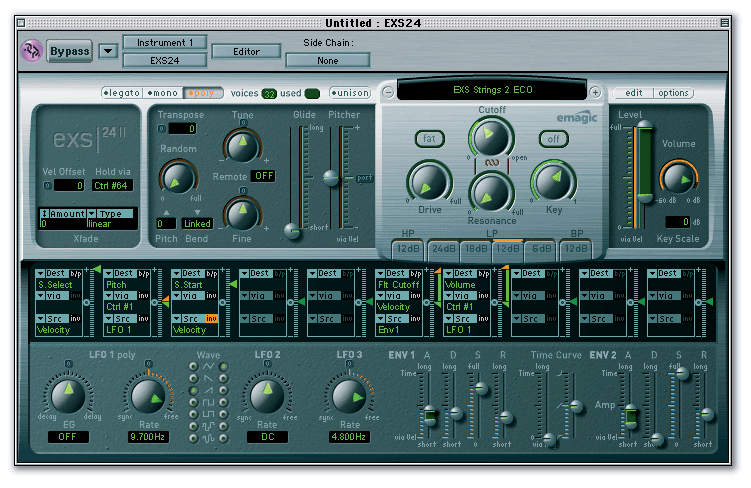The image size is (751, 488).
Task: Click the LFO 1 EG decay/delay knob
Action: coord(68,396)
